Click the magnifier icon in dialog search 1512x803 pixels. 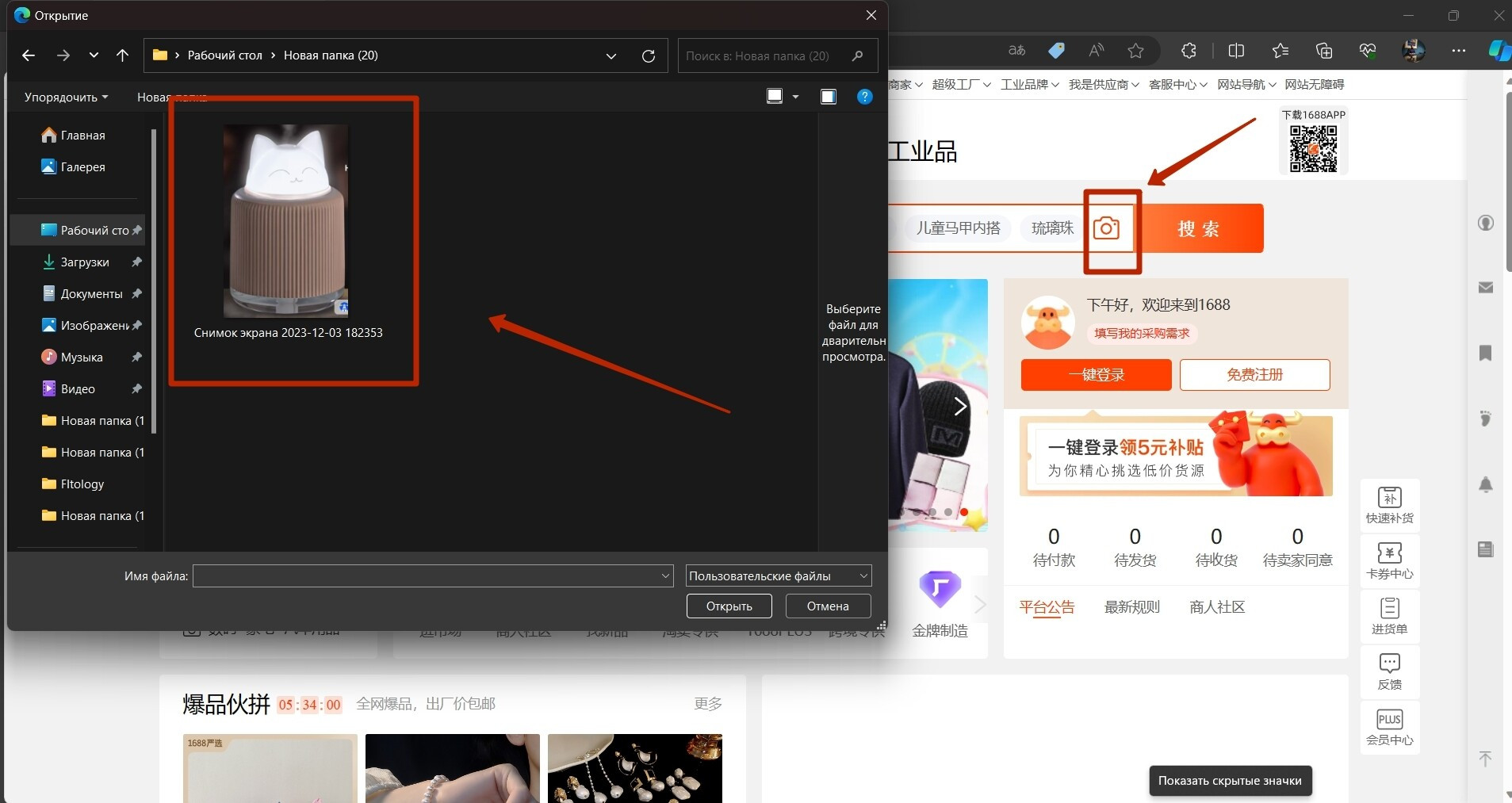[x=857, y=55]
